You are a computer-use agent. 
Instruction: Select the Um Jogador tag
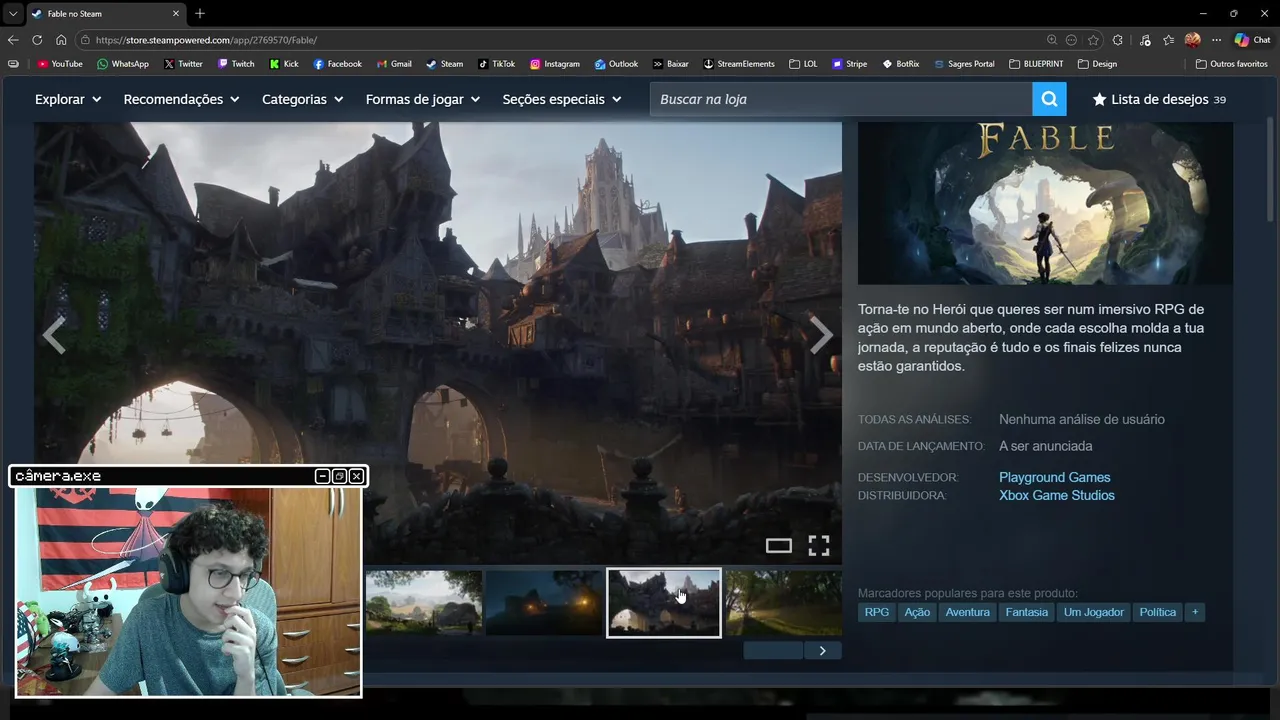[x=1094, y=612]
